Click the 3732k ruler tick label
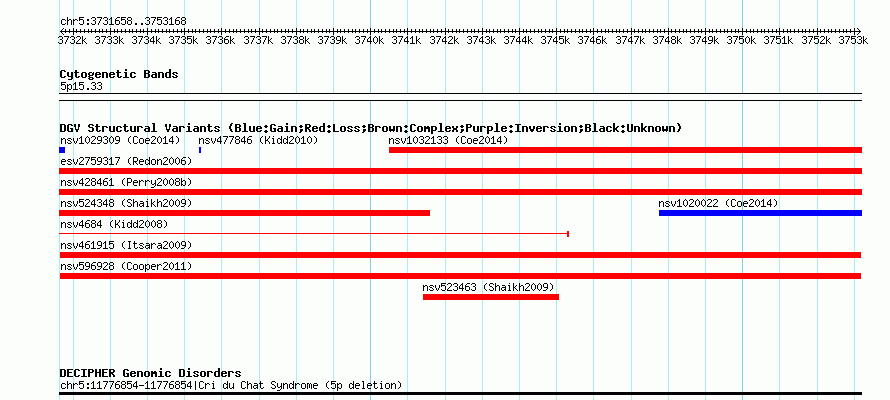Screen dimensions: 890x400 point(73,40)
